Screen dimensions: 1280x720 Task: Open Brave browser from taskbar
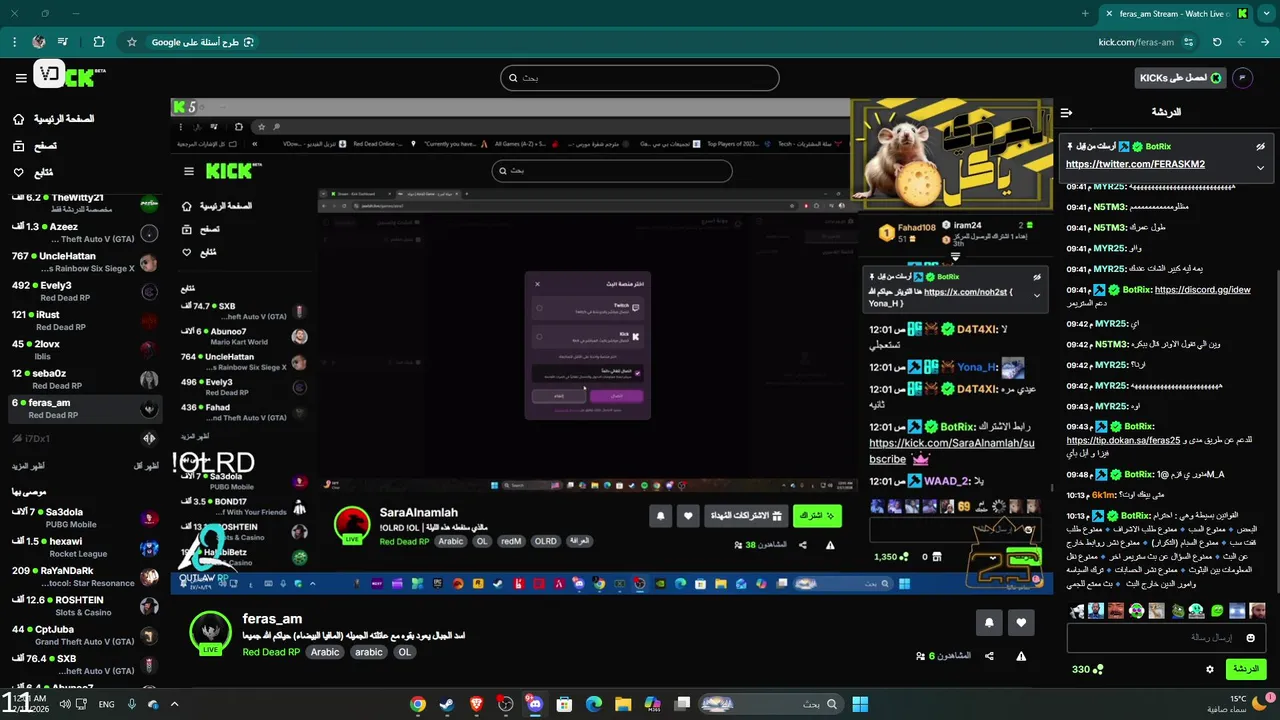(x=476, y=704)
